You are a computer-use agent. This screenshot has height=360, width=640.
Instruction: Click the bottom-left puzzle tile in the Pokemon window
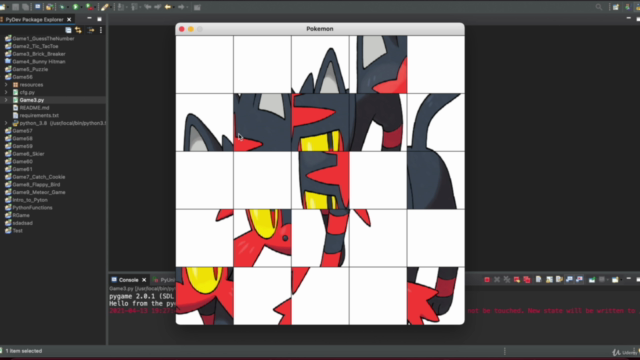pyautogui.click(x=204, y=296)
